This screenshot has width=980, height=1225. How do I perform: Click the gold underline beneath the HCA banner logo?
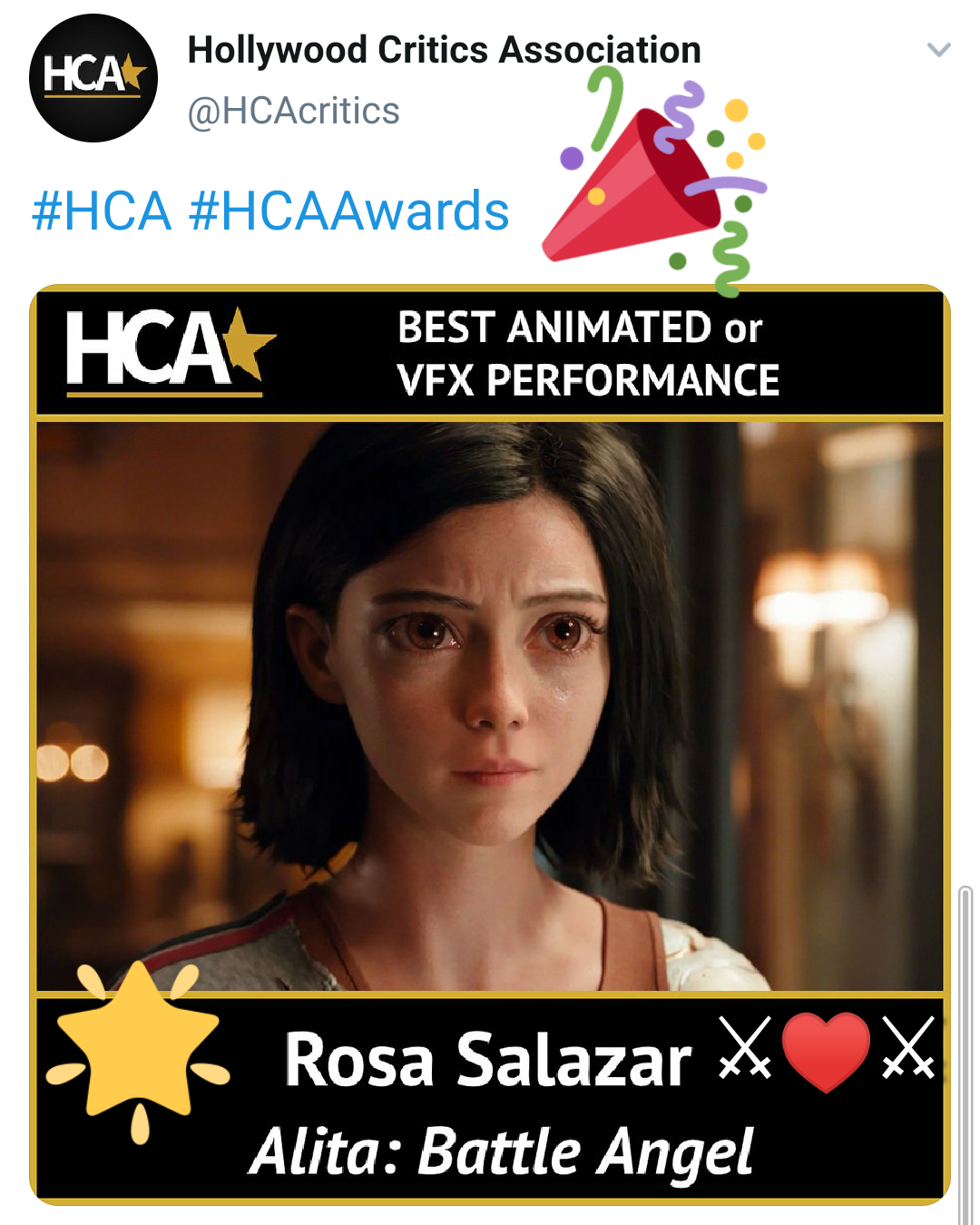164,395
